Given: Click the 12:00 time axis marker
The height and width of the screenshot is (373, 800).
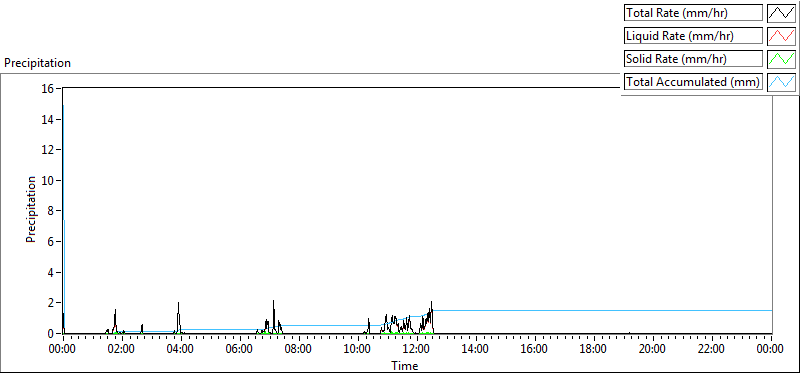Looking at the screenshot, I should tap(417, 350).
